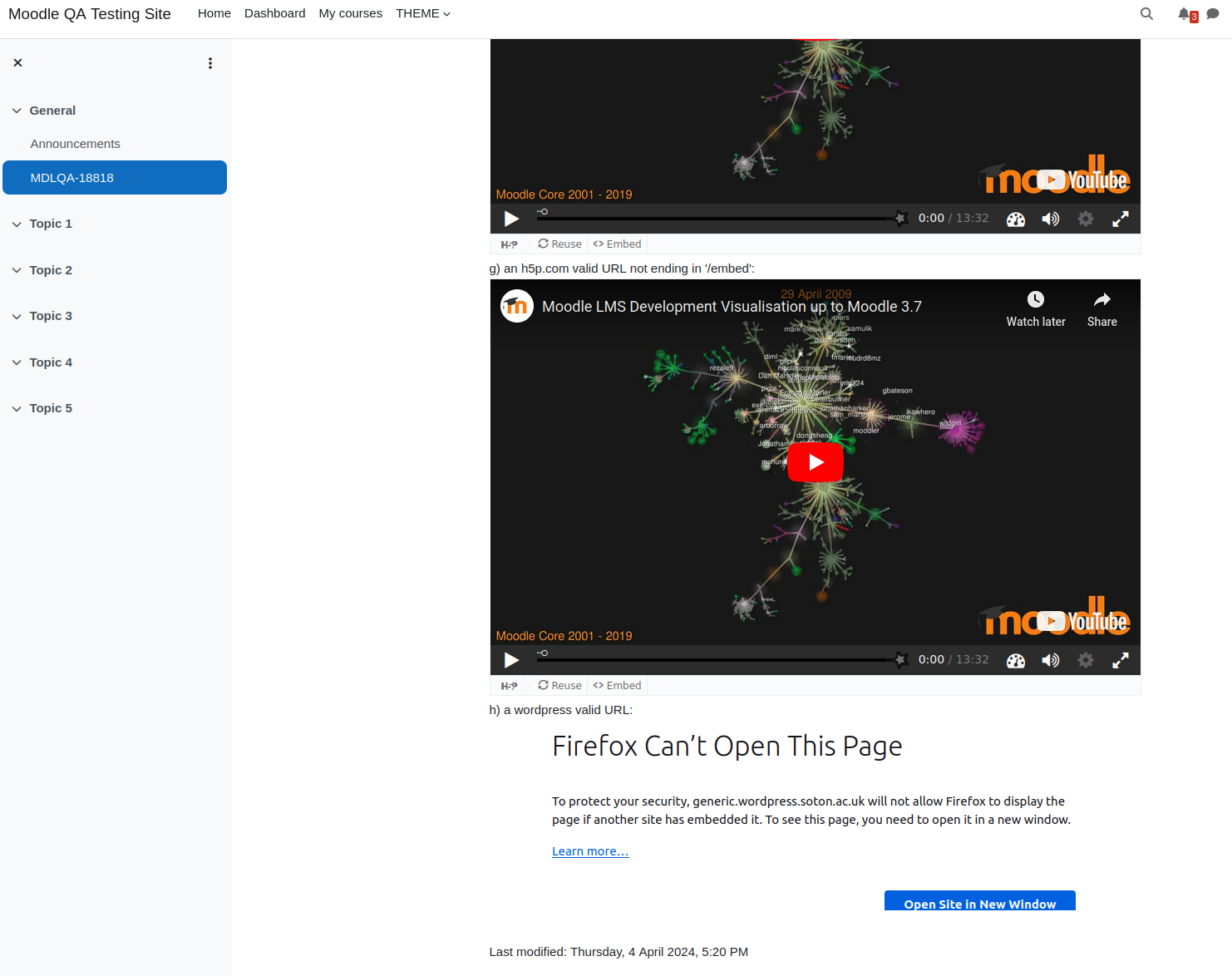Click bookmark star on lower video timeline
Image resolution: width=1232 pixels, height=976 pixels.
point(900,660)
